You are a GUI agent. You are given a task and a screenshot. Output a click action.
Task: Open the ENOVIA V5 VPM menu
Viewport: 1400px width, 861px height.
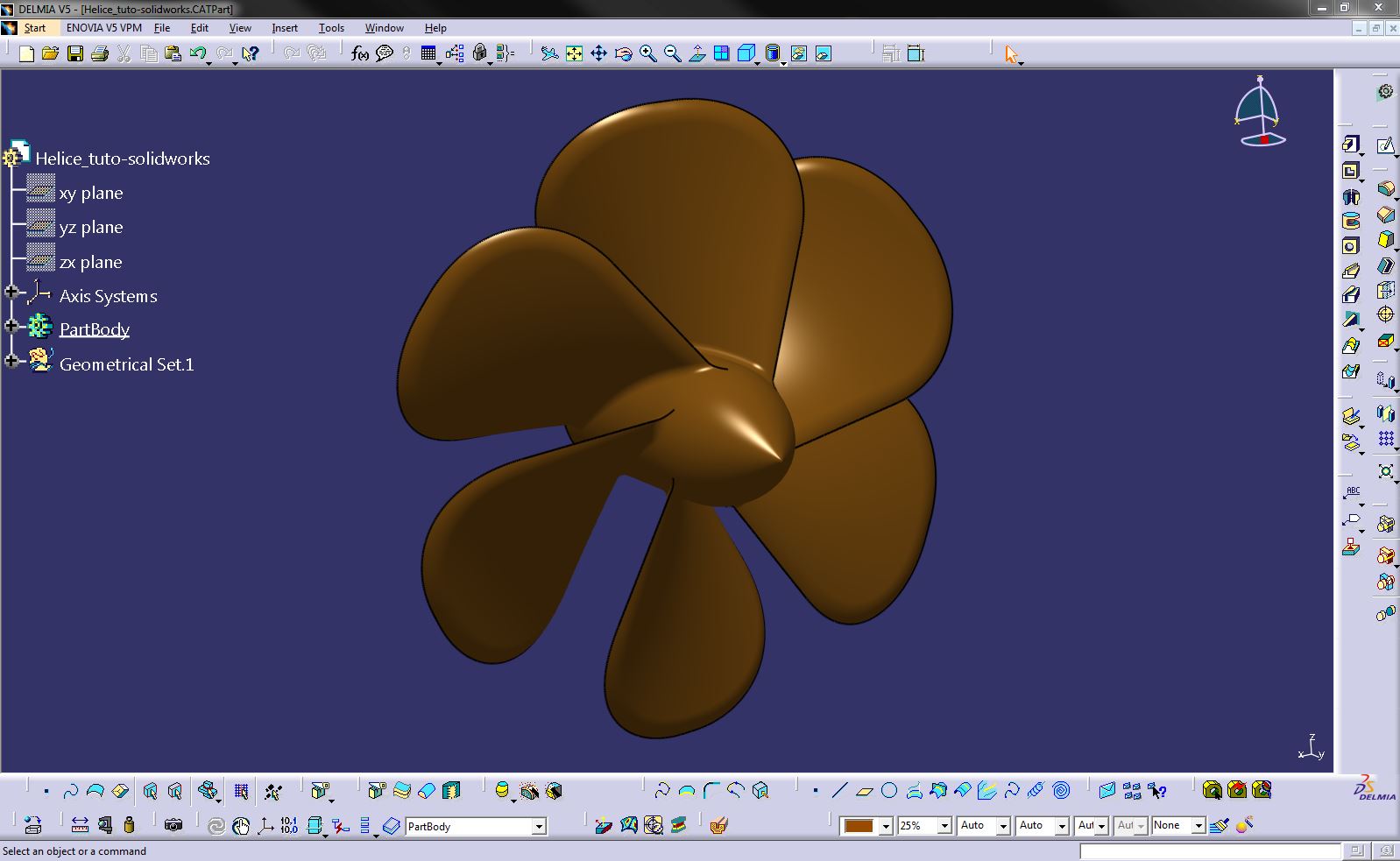tap(104, 28)
